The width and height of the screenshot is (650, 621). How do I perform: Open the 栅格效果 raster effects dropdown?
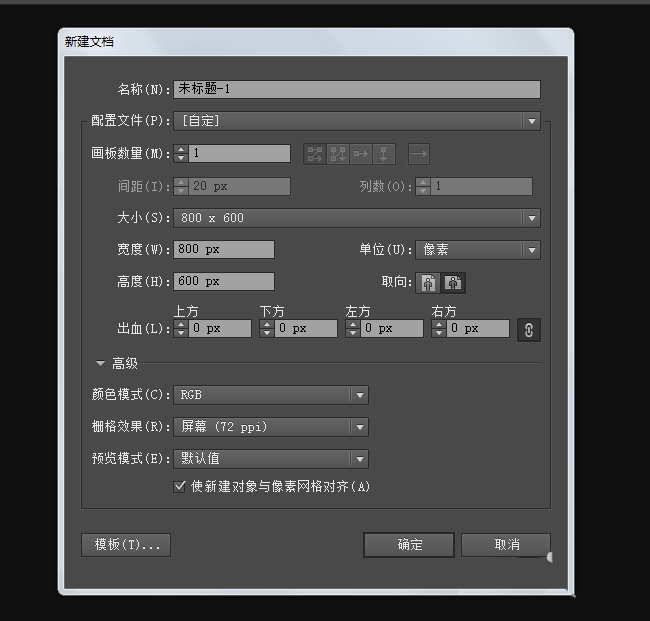(271, 427)
